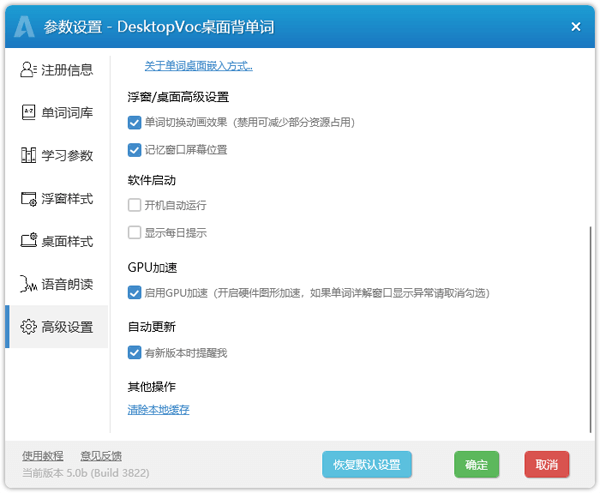The width and height of the screenshot is (600, 493).
Task: Uncheck 记忆窗口屏幕位置
Action: (134, 150)
